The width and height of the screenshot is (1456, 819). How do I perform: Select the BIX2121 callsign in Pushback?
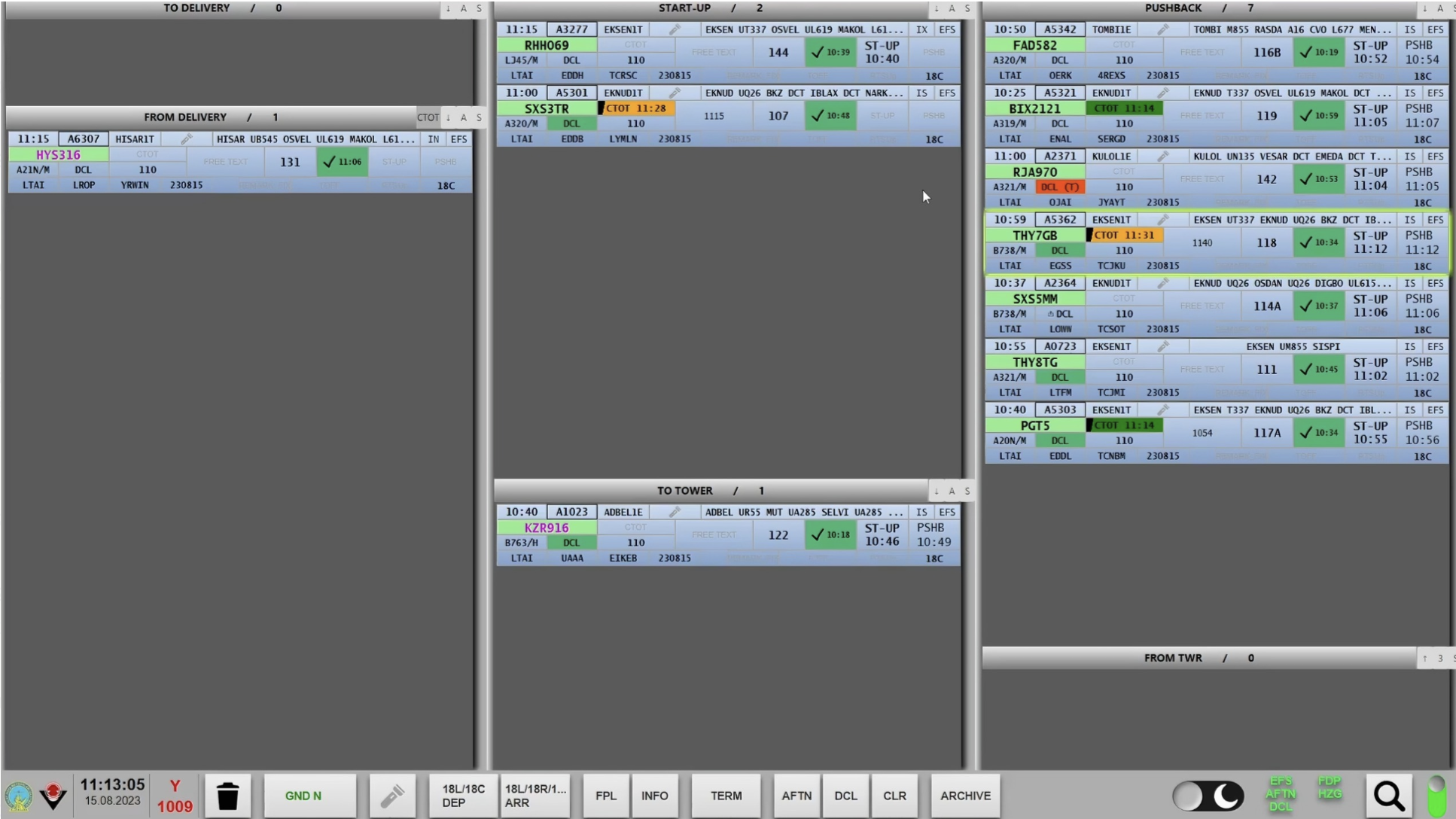(x=1034, y=108)
